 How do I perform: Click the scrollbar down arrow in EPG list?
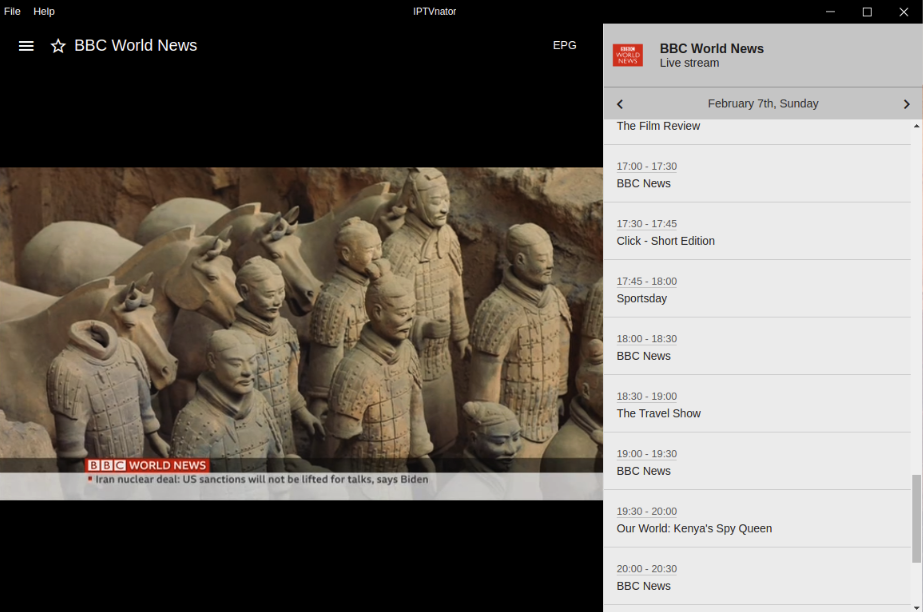click(917, 607)
